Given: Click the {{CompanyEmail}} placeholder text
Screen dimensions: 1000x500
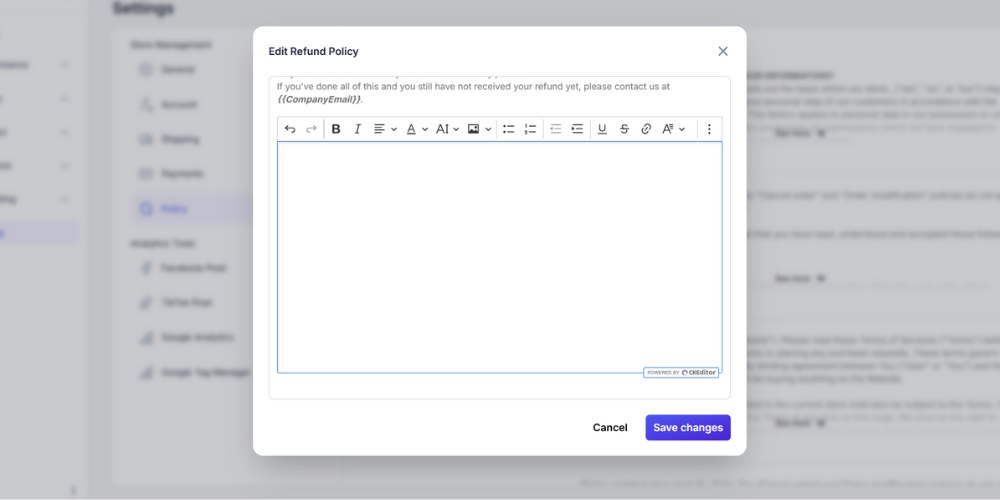Looking at the screenshot, I should [320, 99].
